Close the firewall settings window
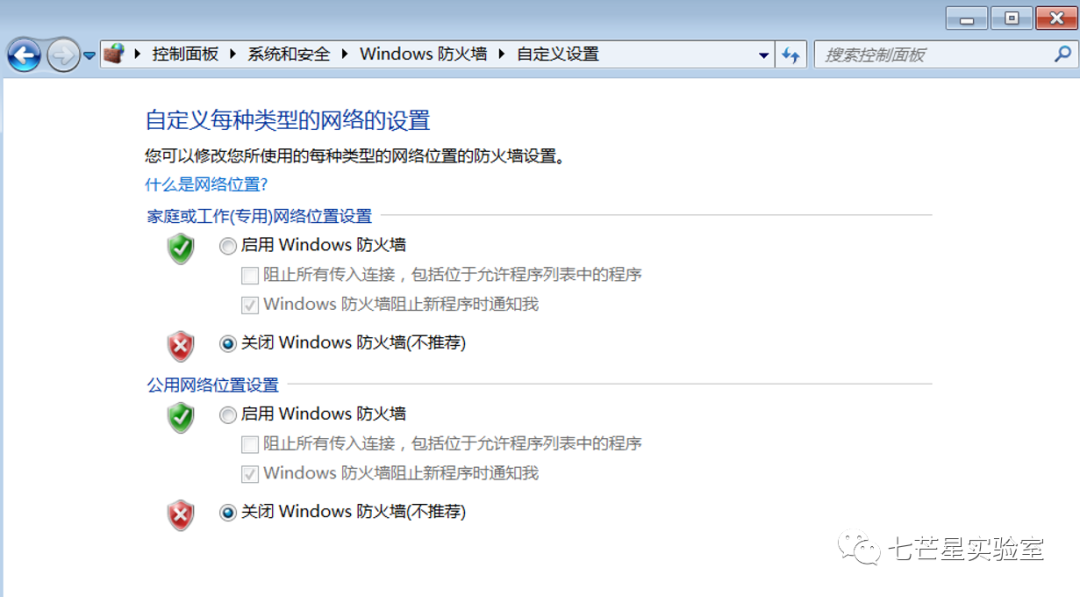The image size is (1080, 597). coord(1057,19)
